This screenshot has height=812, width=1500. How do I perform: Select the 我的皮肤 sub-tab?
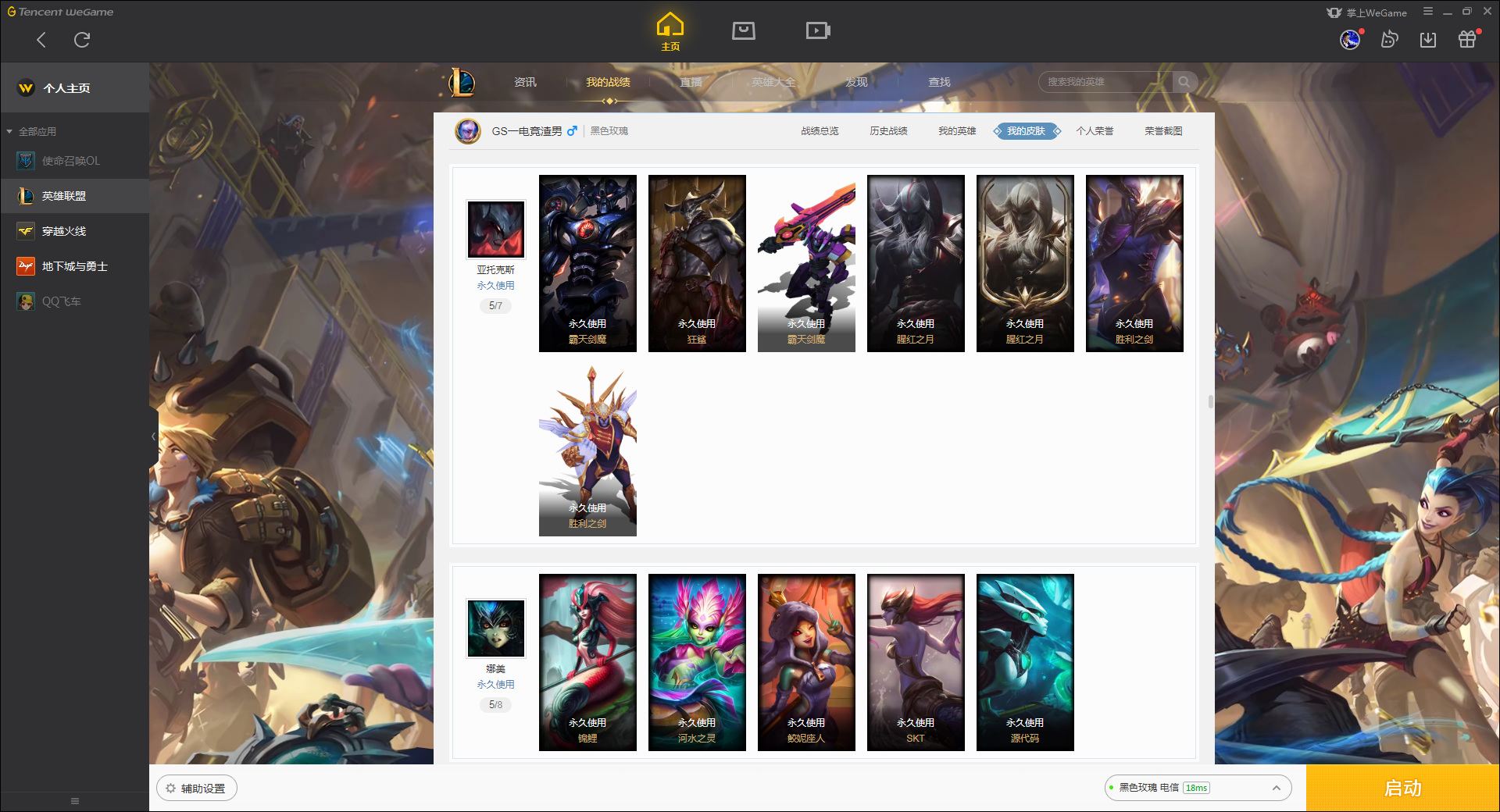pyautogui.click(x=1026, y=131)
